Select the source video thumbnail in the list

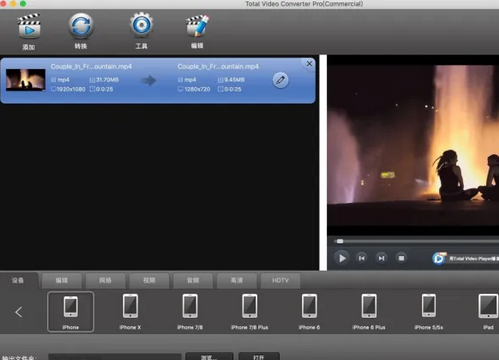pyautogui.click(x=26, y=80)
